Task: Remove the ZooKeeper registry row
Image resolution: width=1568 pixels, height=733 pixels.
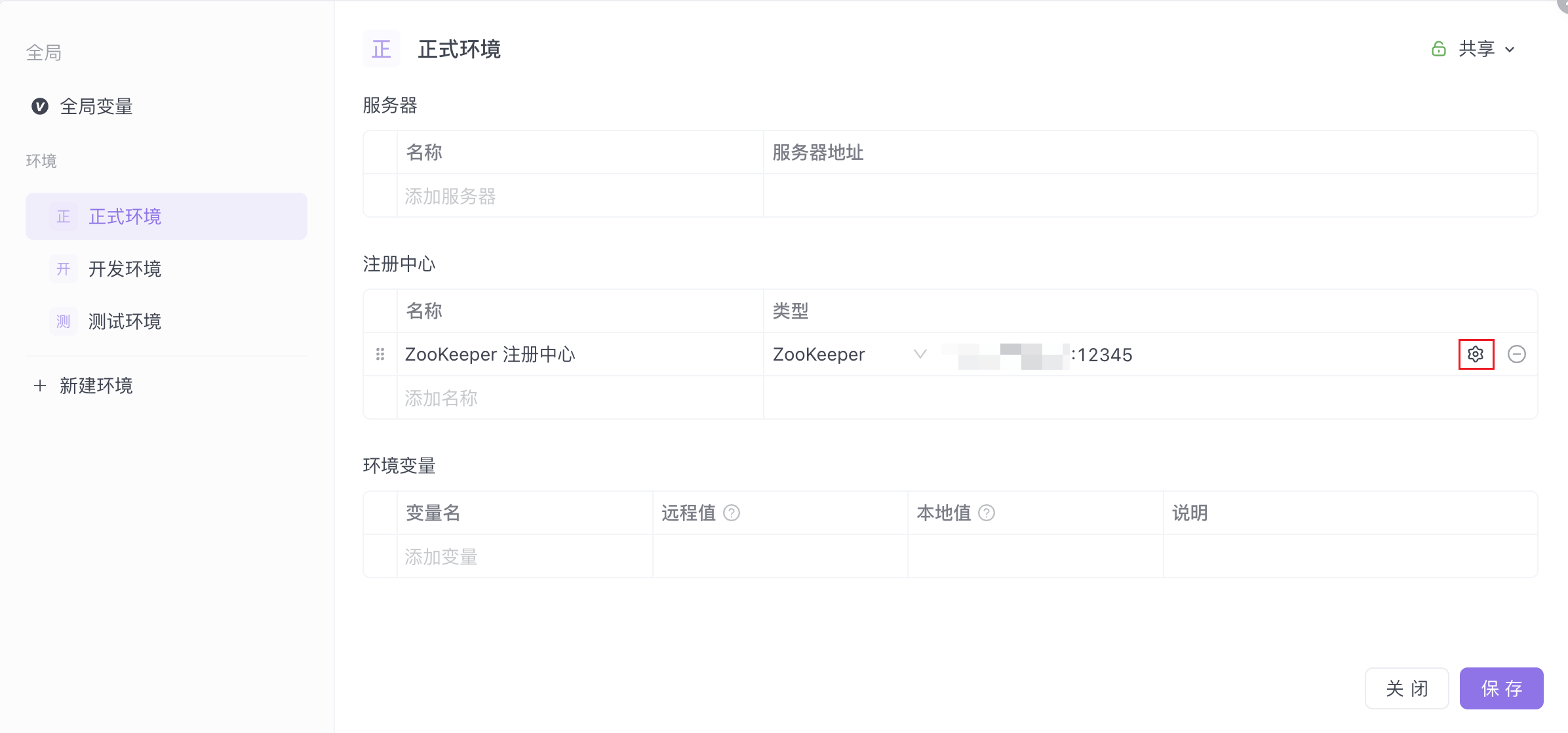Action: [1516, 354]
